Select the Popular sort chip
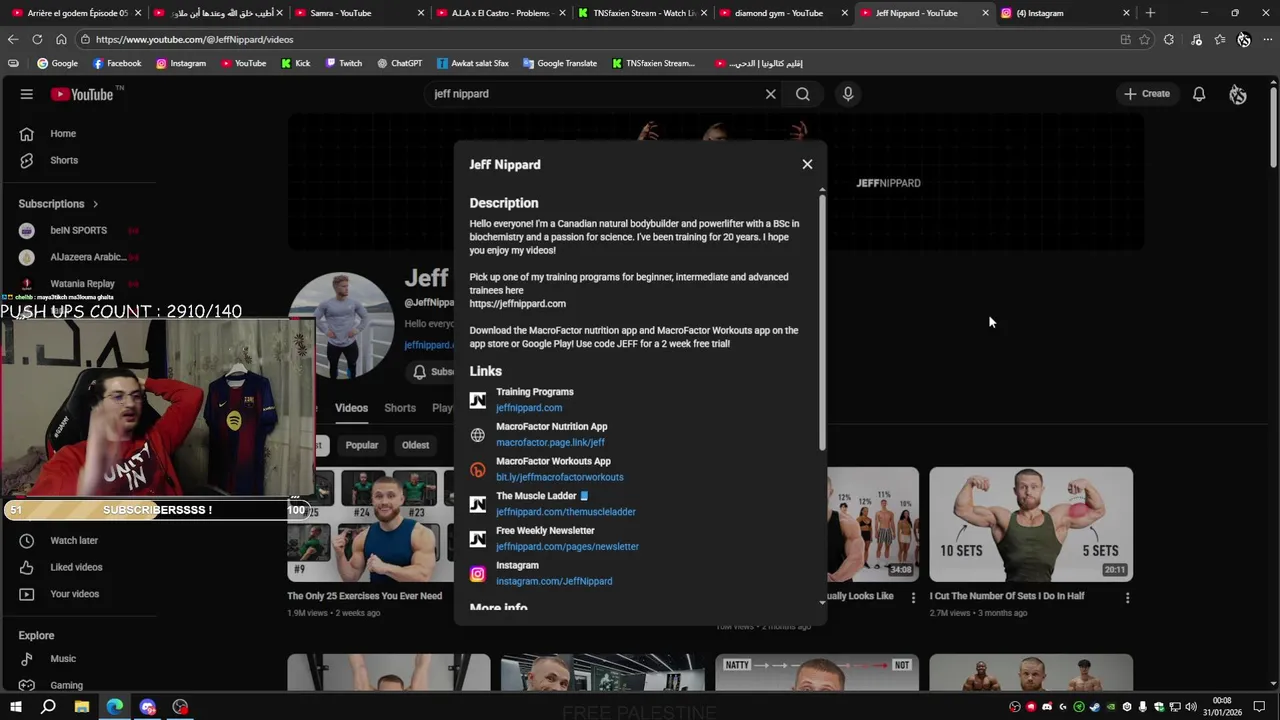This screenshot has width=1280, height=720. [362, 445]
